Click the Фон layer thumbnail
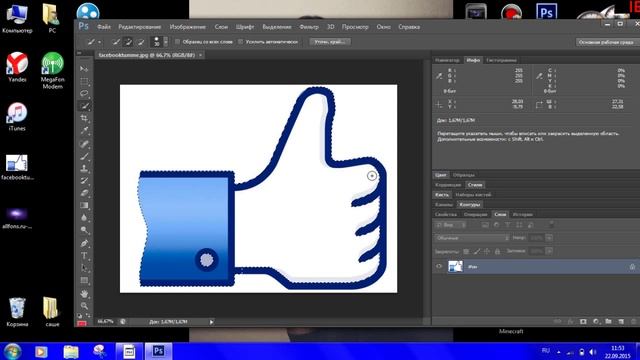Viewport: 640px width, 360px height. tap(456, 267)
